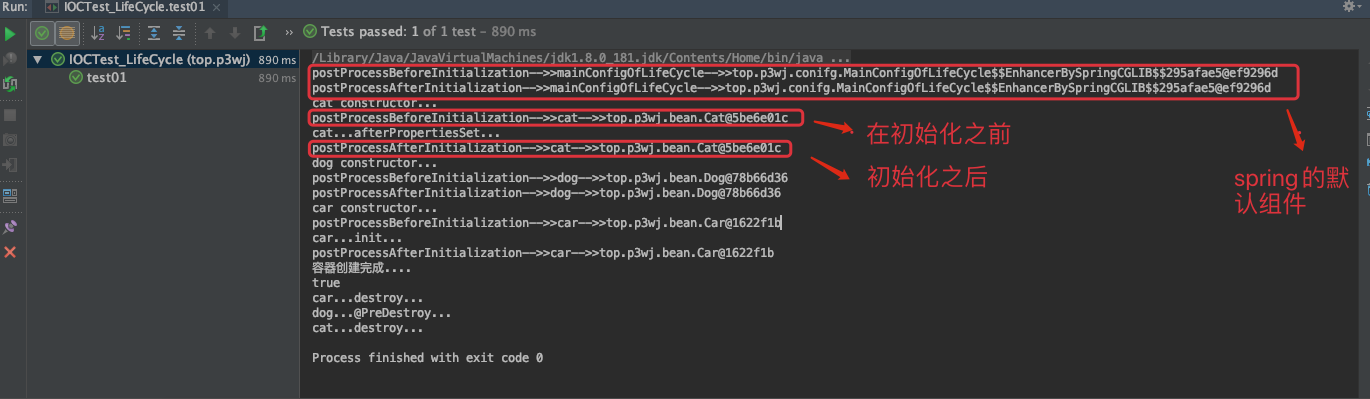Collapse the IOCTest_LifeCycle tree node

(38, 60)
